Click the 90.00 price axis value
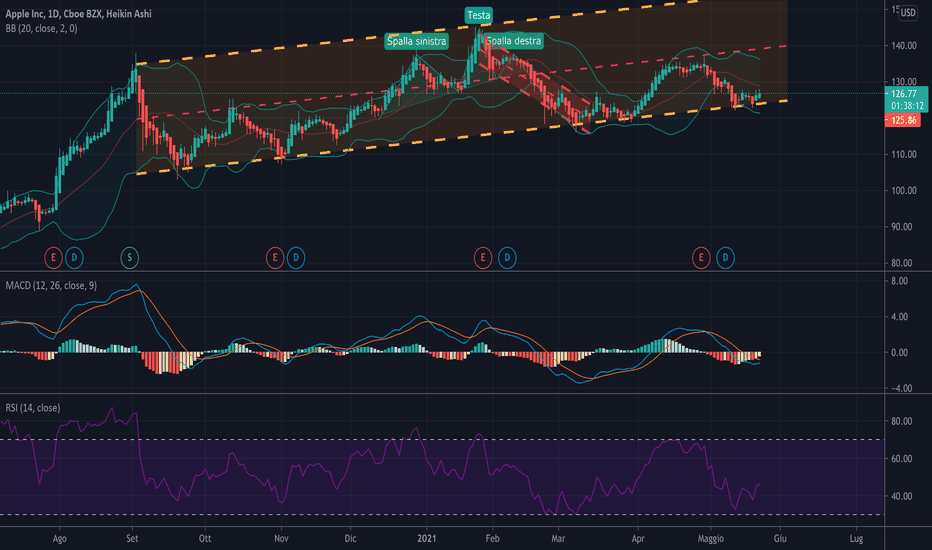This screenshot has height=550, width=932. pyautogui.click(x=904, y=227)
